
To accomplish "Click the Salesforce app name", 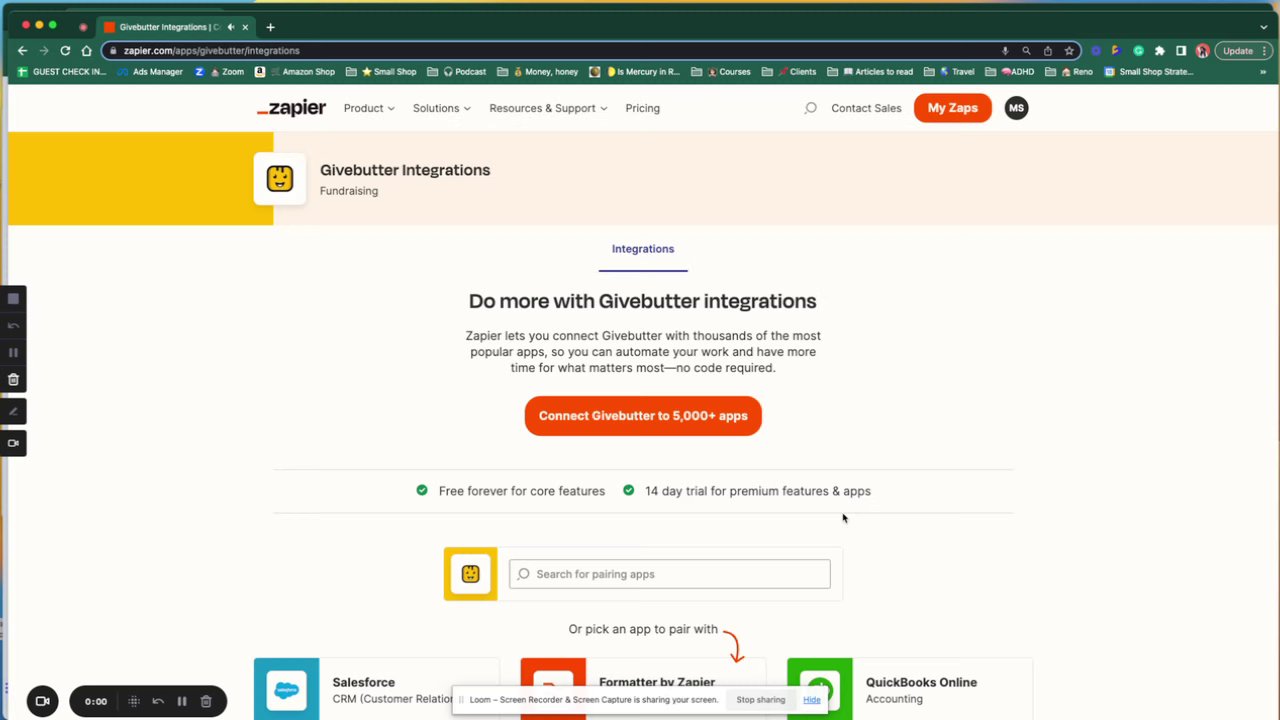I will coord(364,682).
